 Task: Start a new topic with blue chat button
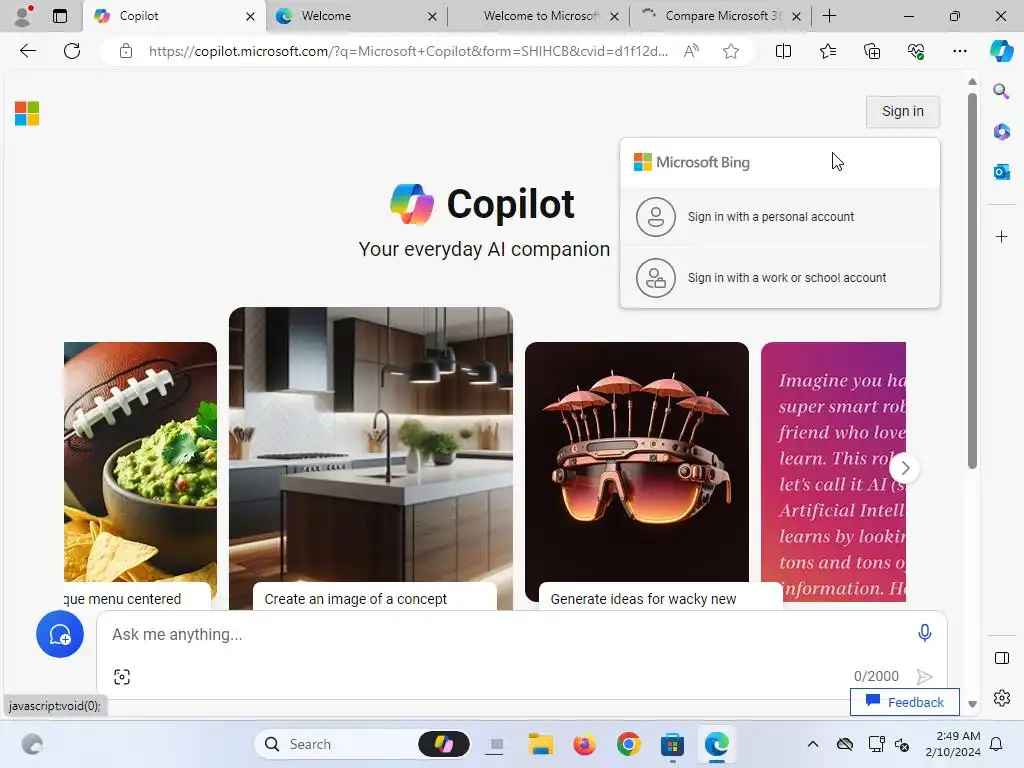pyautogui.click(x=59, y=634)
